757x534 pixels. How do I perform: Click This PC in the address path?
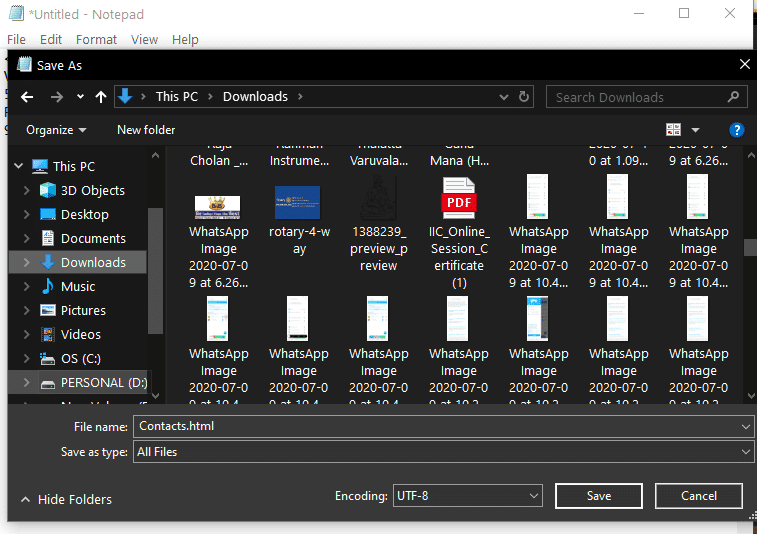[x=177, y=97]
